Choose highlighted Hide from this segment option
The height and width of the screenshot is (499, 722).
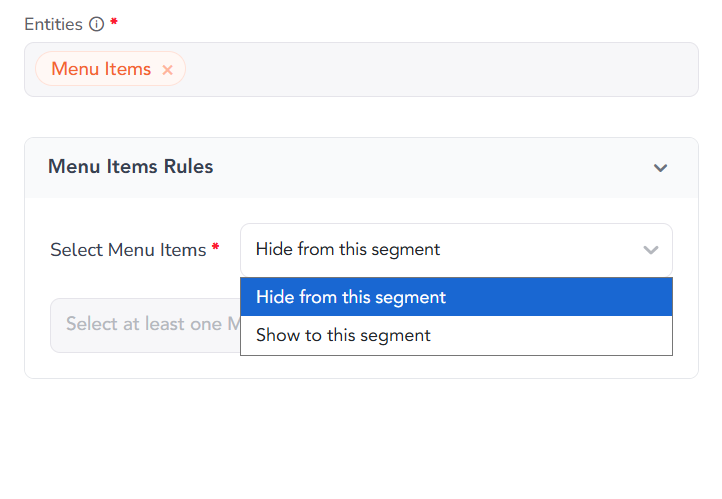351,297
